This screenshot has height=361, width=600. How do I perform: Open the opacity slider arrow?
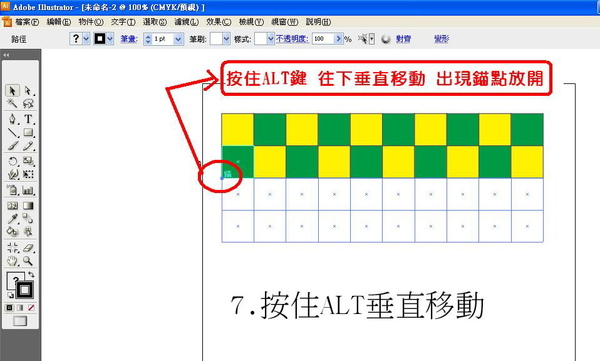338,39
